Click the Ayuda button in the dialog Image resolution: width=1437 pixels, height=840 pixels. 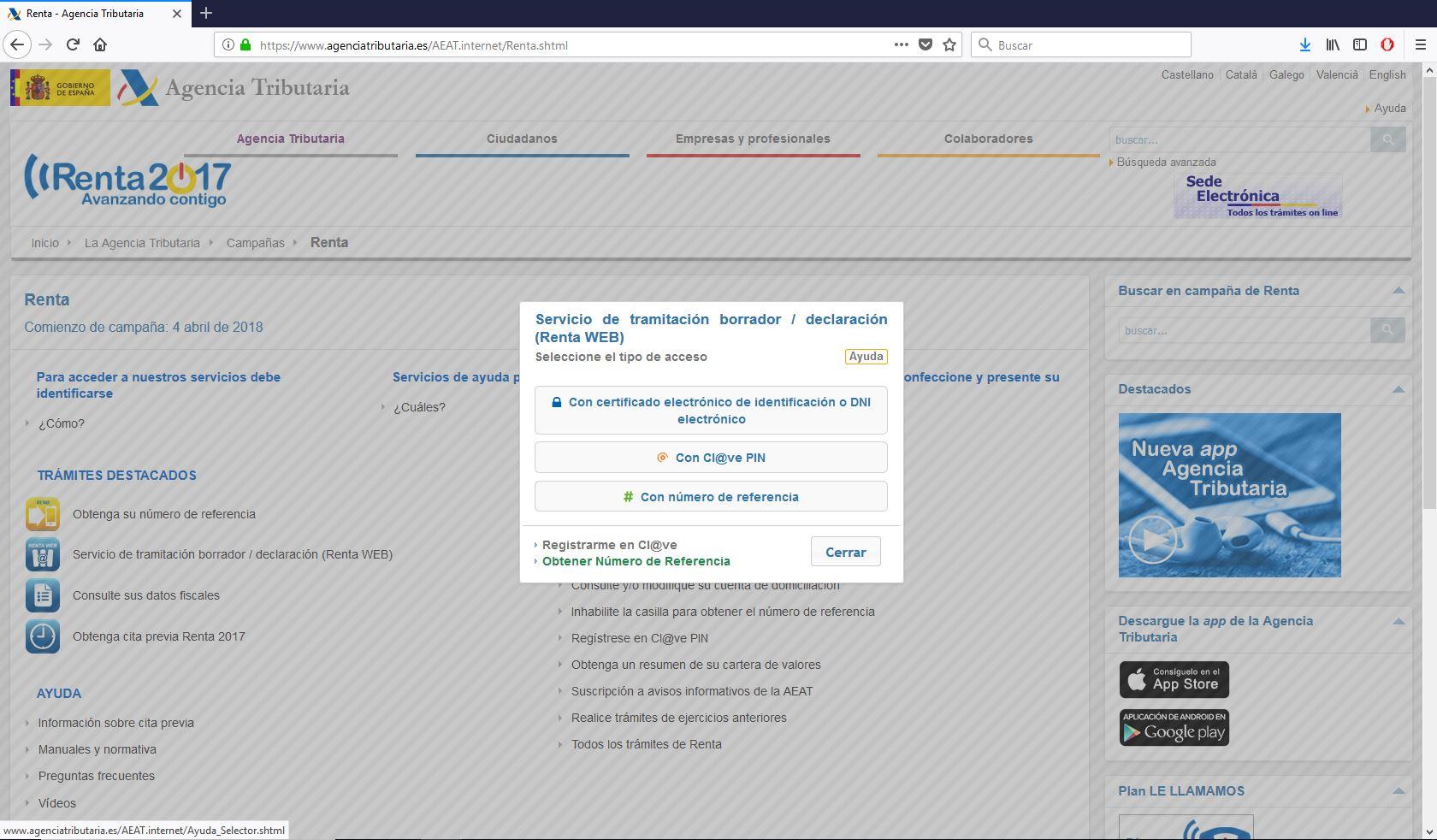click(x=866, y=357)
